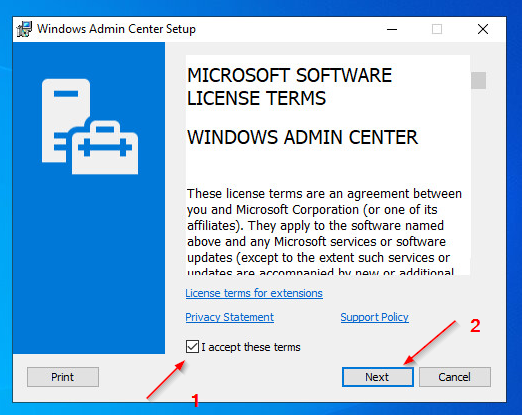
Task: Click the greyed-out maximize button
Action: coord(437,29)
